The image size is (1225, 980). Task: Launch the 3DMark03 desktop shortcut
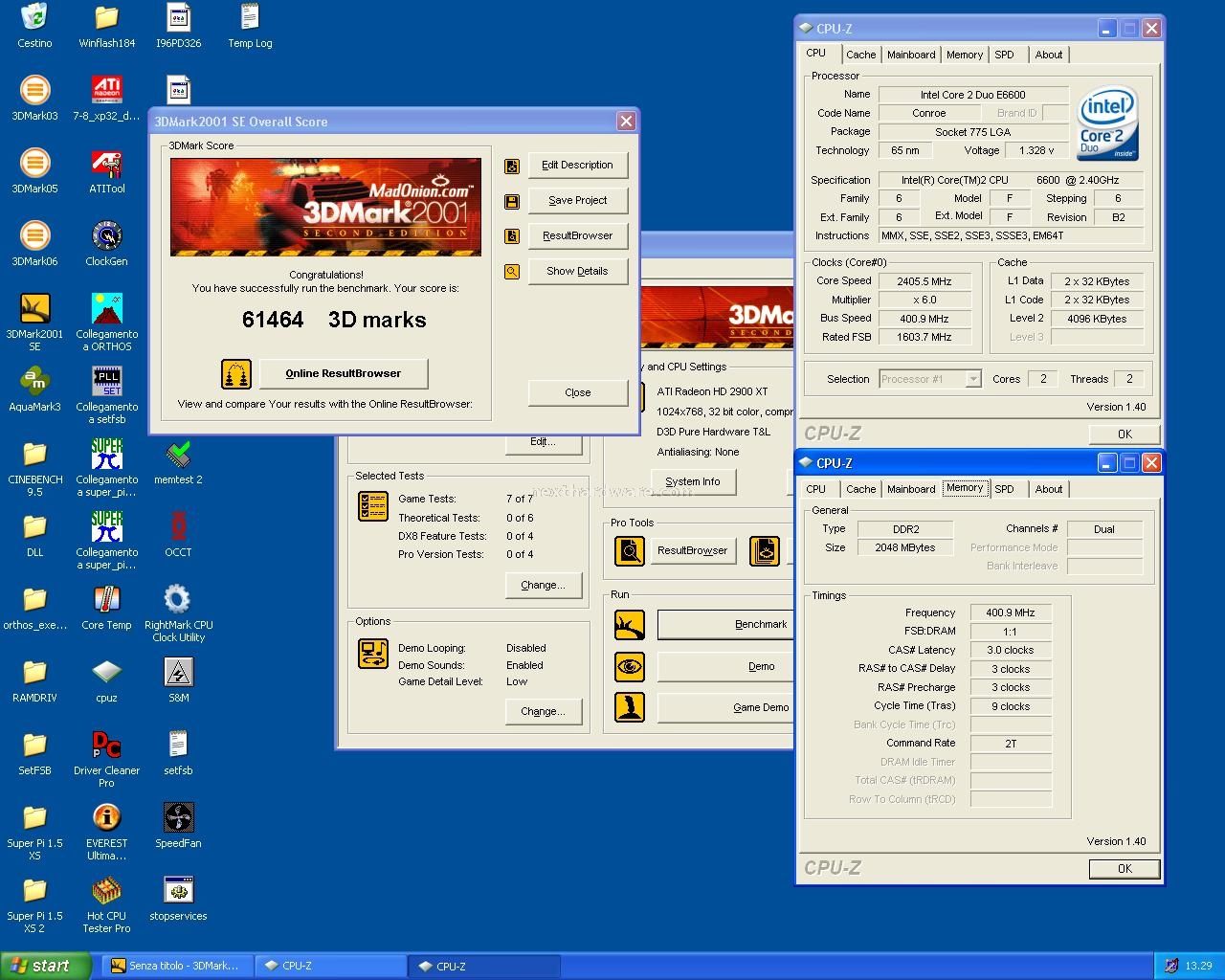coord(34,90)
